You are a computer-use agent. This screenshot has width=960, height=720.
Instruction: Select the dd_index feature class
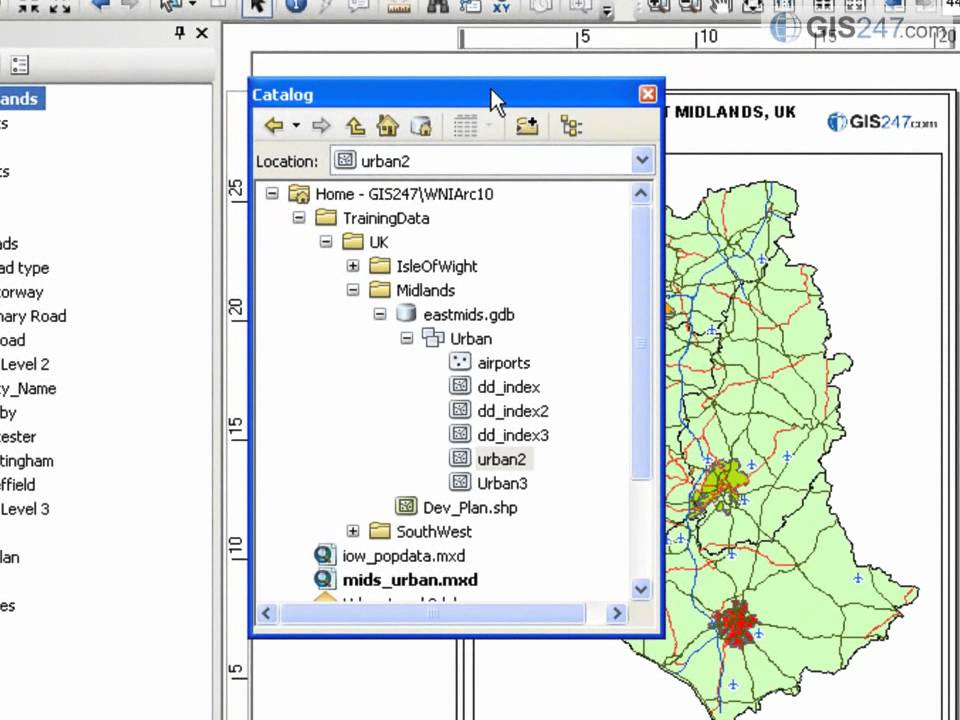tap(508, 387)
